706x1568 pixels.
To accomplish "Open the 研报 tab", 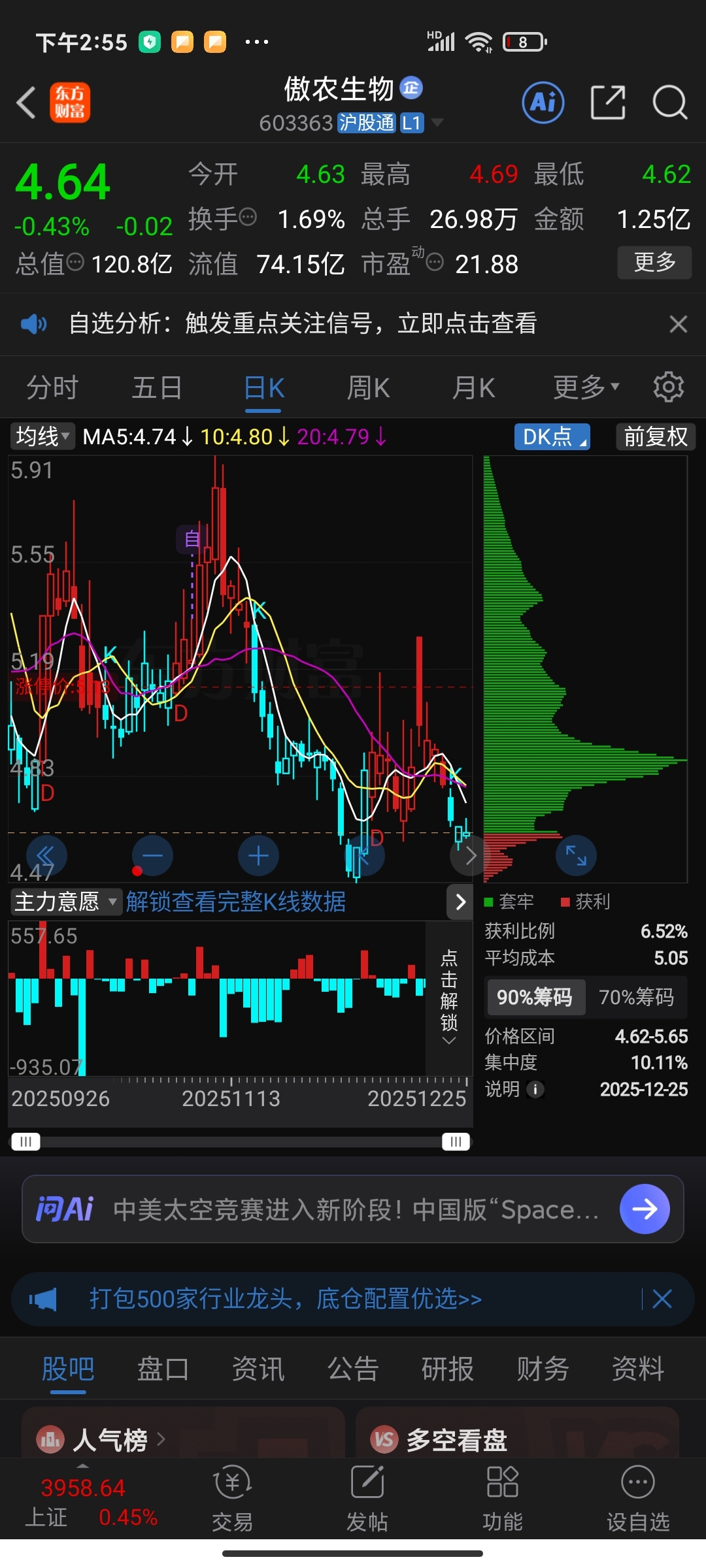I will (448, 1369).
